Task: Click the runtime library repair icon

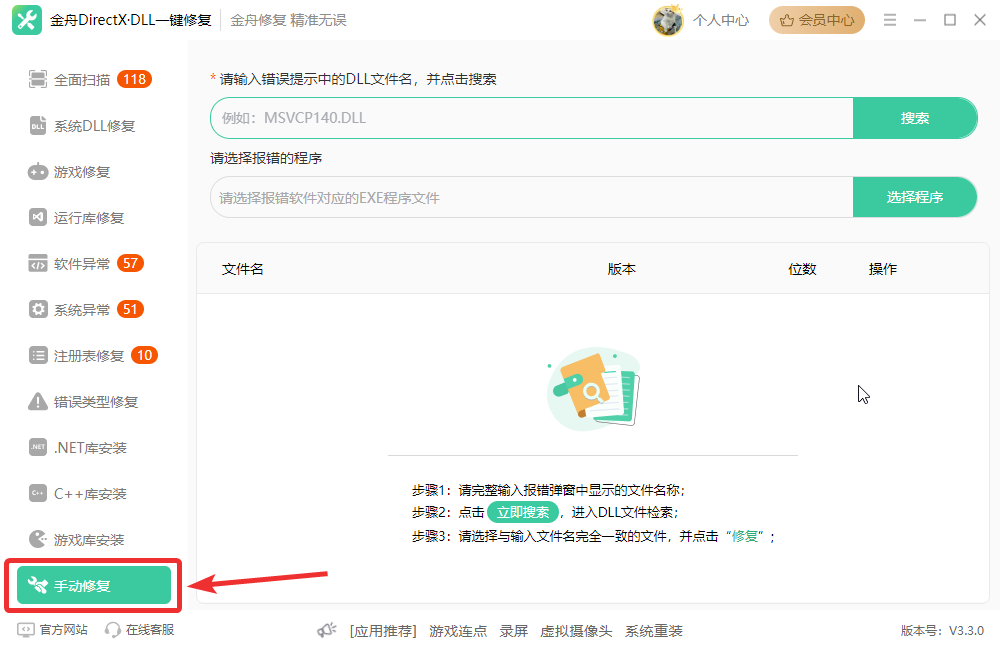Action: [38, 218]
